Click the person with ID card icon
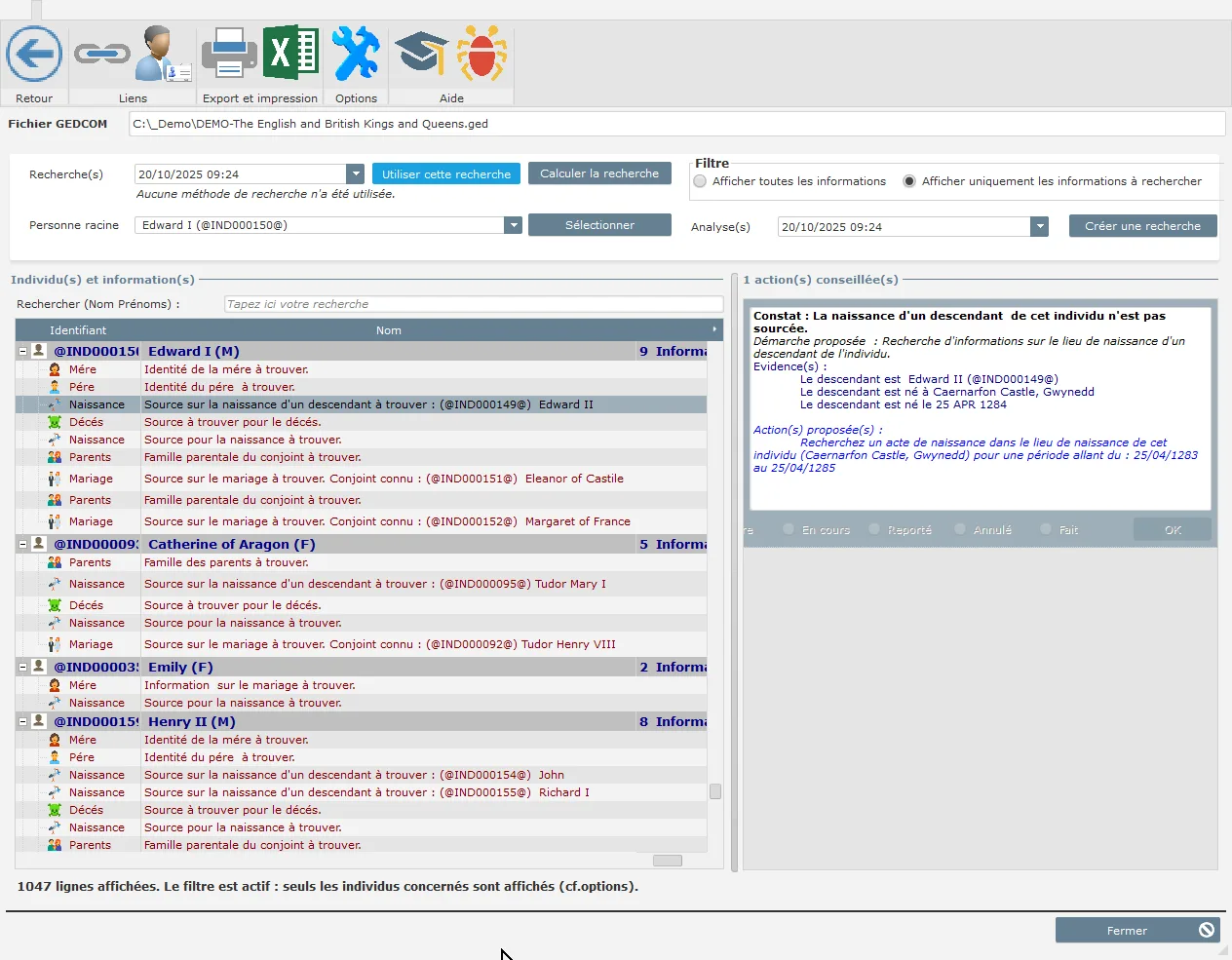Image resolution: width=1232 pixels, height=960 pixels. (x=162, y=54)
